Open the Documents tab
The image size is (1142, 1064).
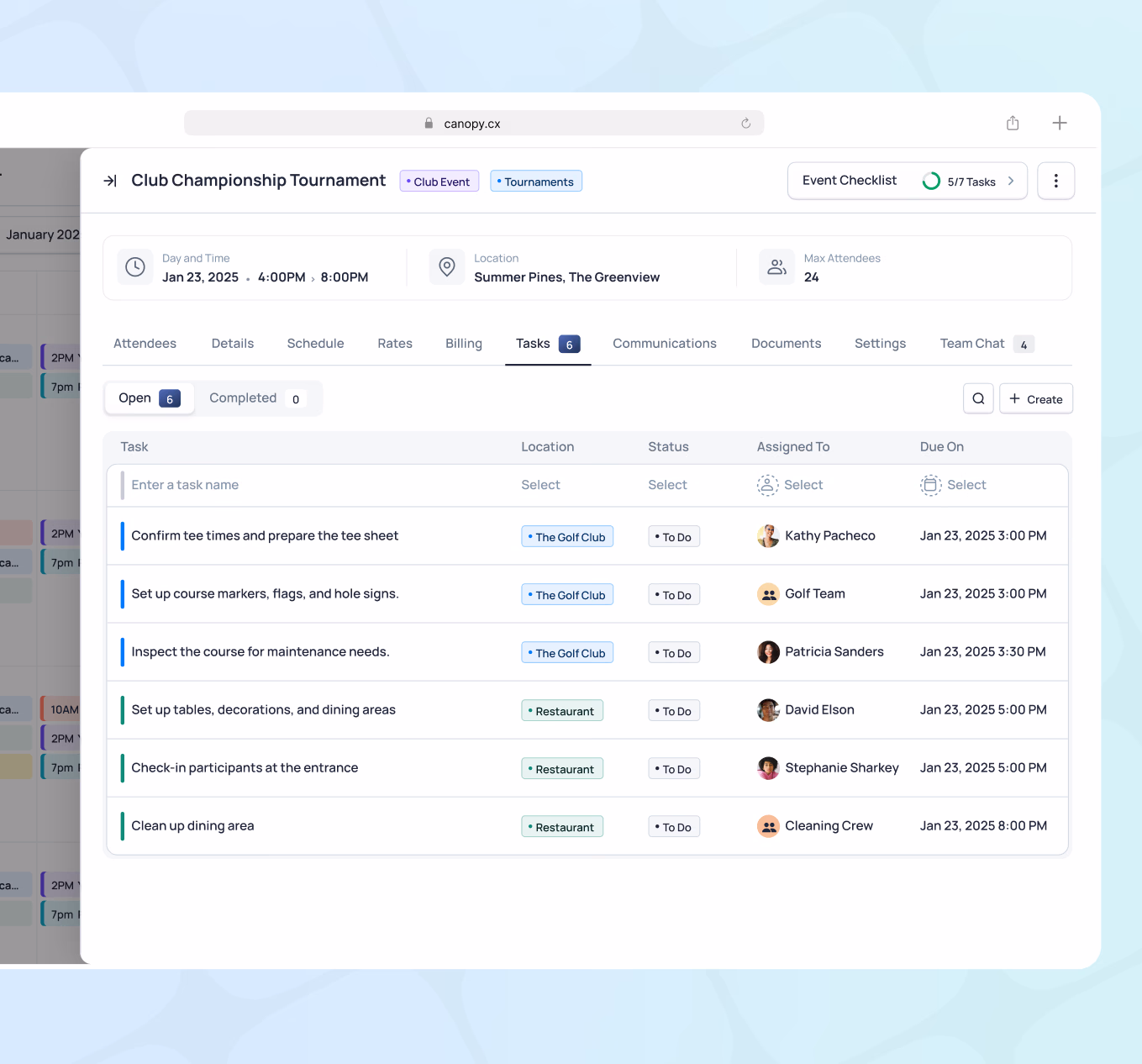[787, 344]
